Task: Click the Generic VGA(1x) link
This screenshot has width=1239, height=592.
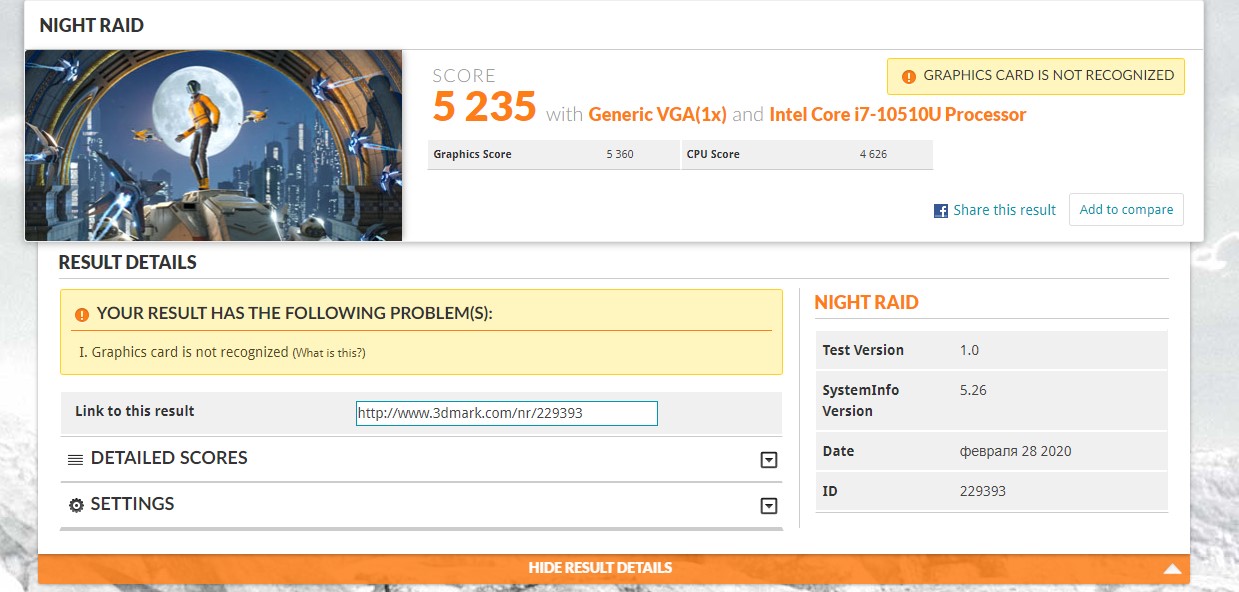Action: [x=657, y=114]
